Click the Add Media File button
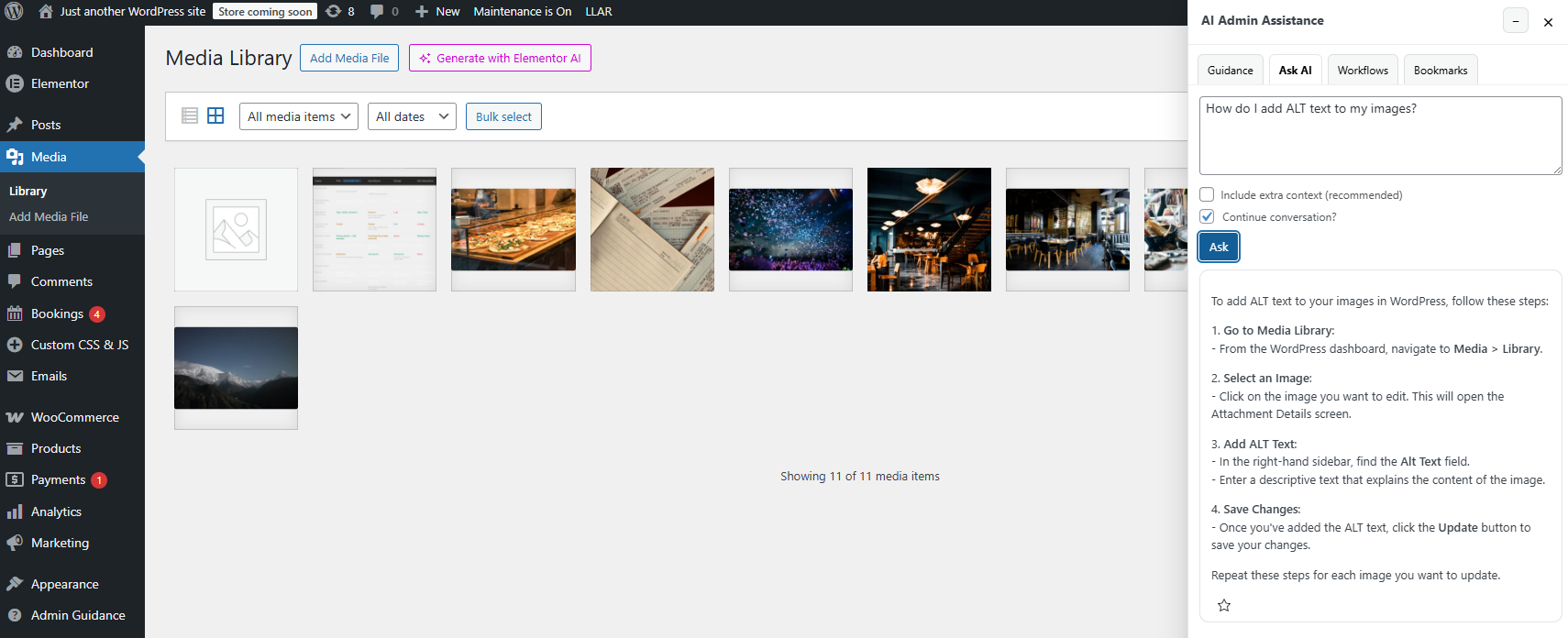The height and width of the screenshot is (638, 1568). [x=349, y=58]
